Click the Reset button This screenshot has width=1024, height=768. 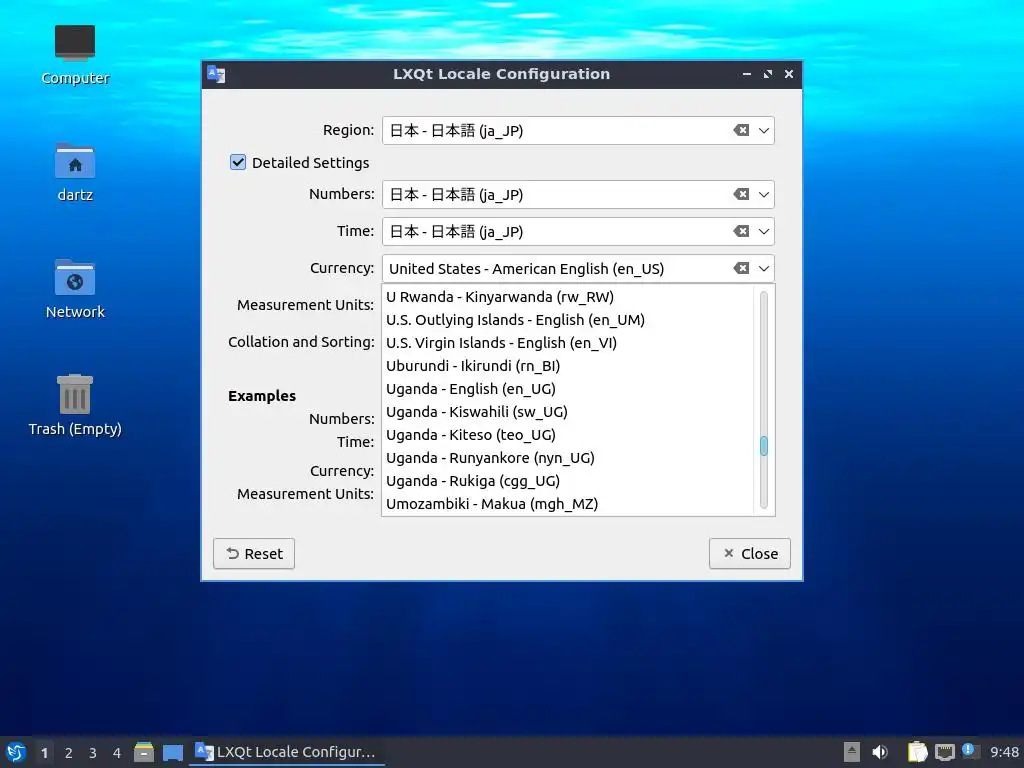pyautogui.click(x=254, y=554)
